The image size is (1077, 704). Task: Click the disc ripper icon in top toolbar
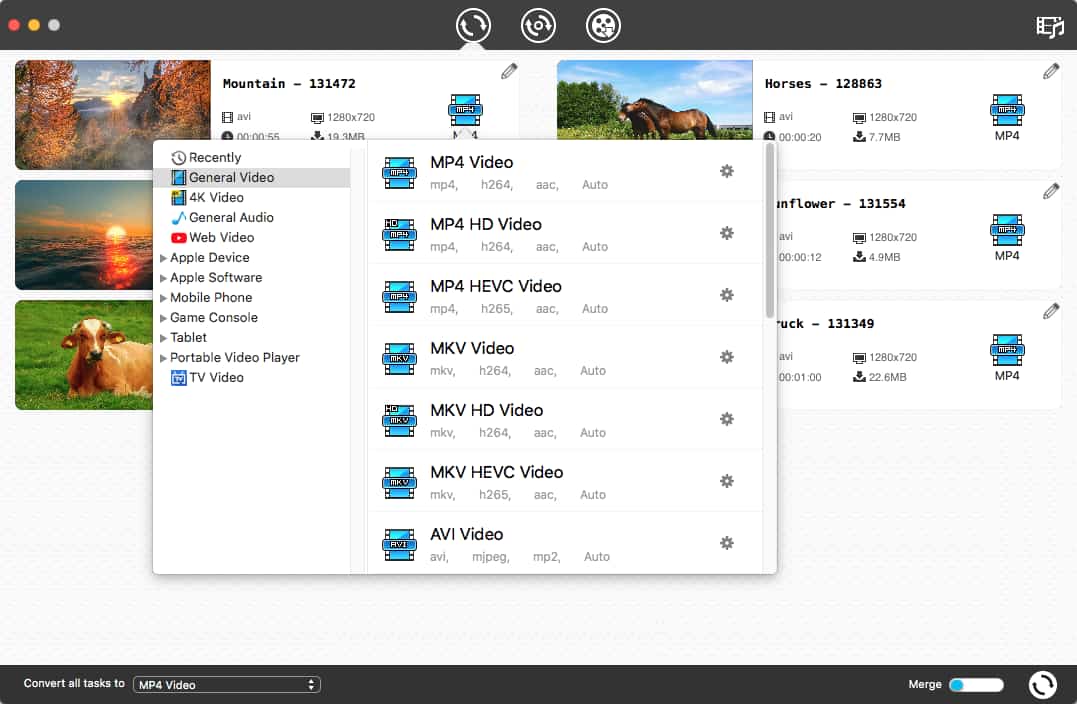[538, 26]
